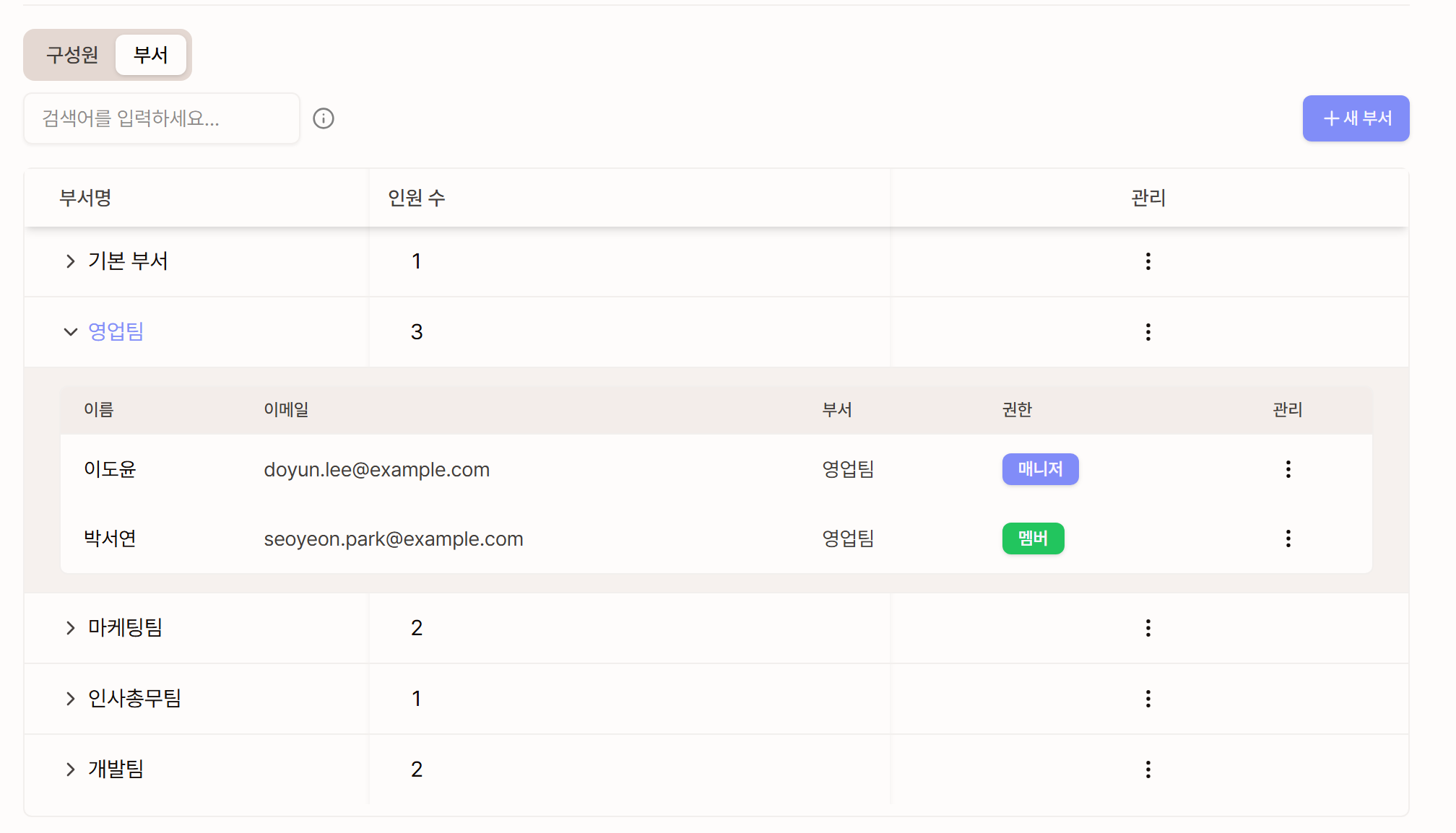The width and height of the screenshot is (1456, 833).
Task: Focus the 검색어를 입력하세요 search field
Action: coord(162,118)
